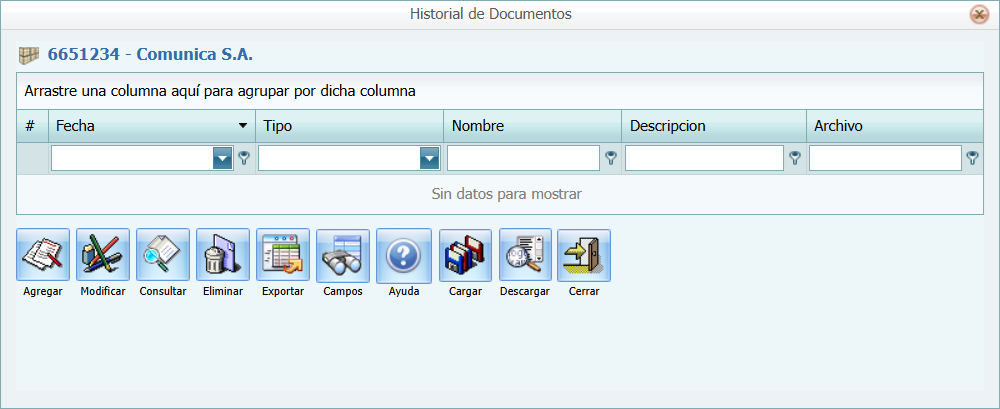Click the Ayuda question mark icon
Image resolution: width=1000 pixels, height=409 pixels.
[x=404, y=256]
